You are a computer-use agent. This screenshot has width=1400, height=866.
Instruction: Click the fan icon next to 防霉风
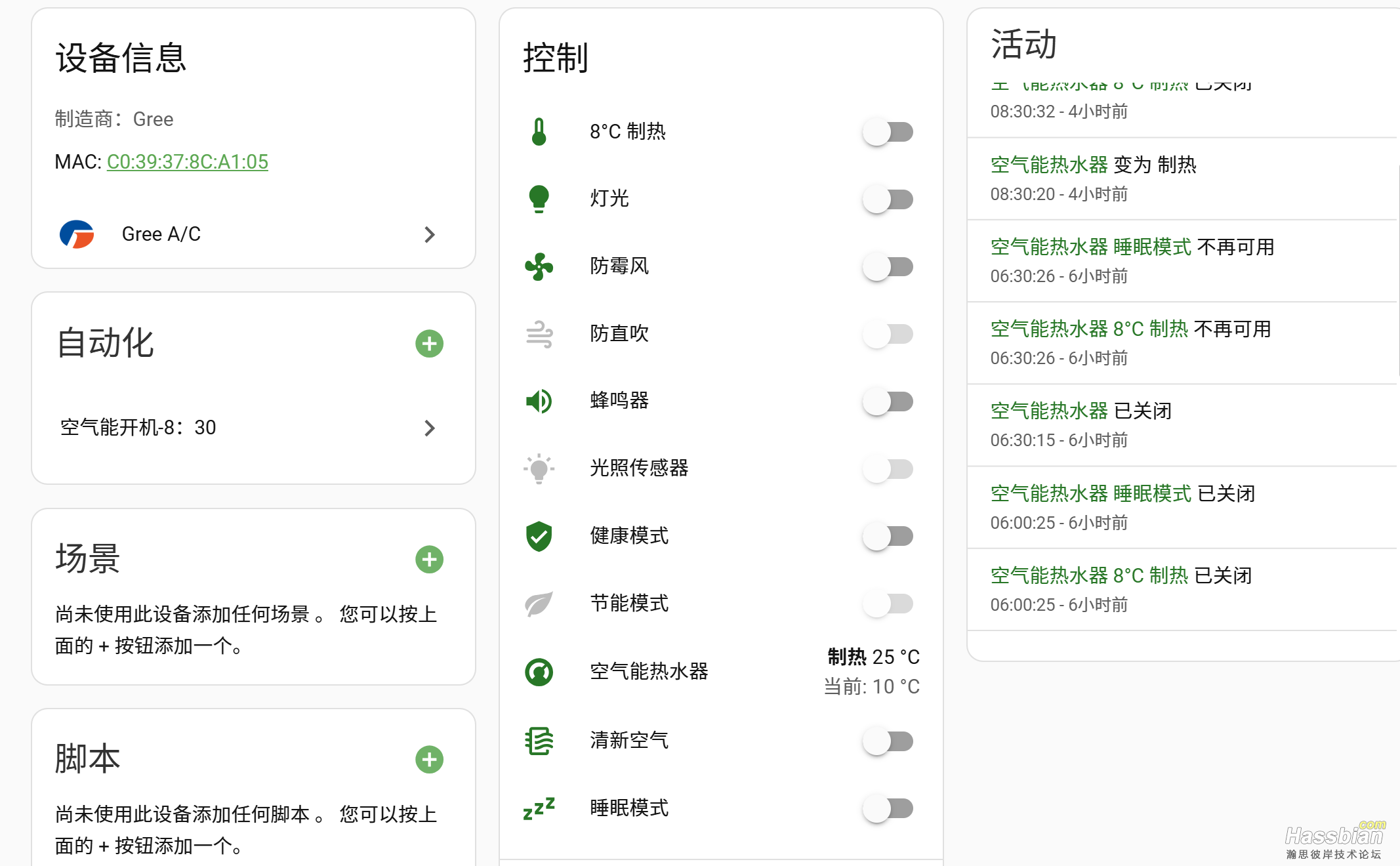(538, 266)
